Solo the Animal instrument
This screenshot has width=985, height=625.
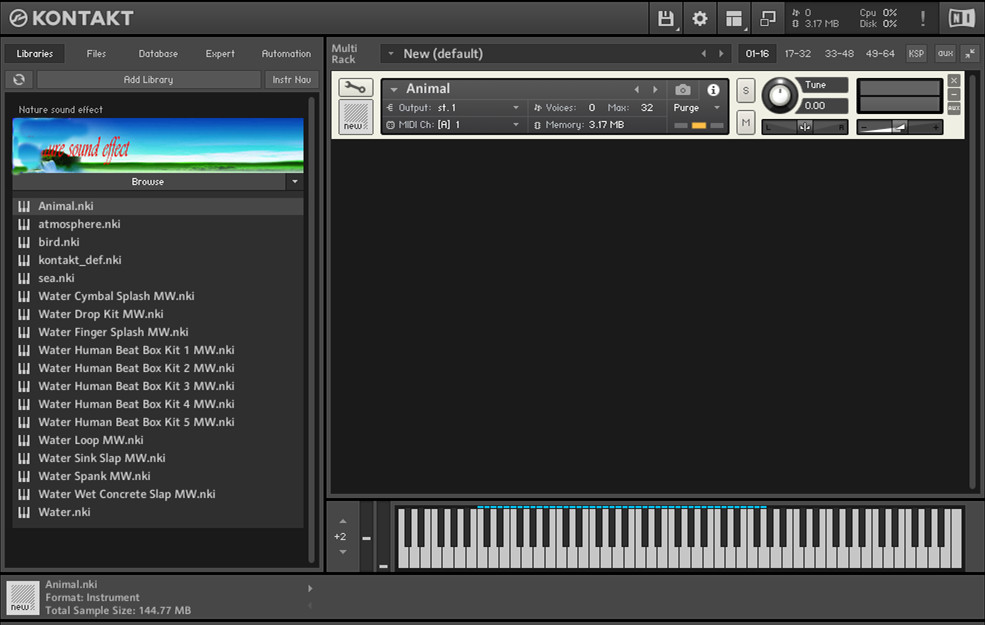(746, 90)
